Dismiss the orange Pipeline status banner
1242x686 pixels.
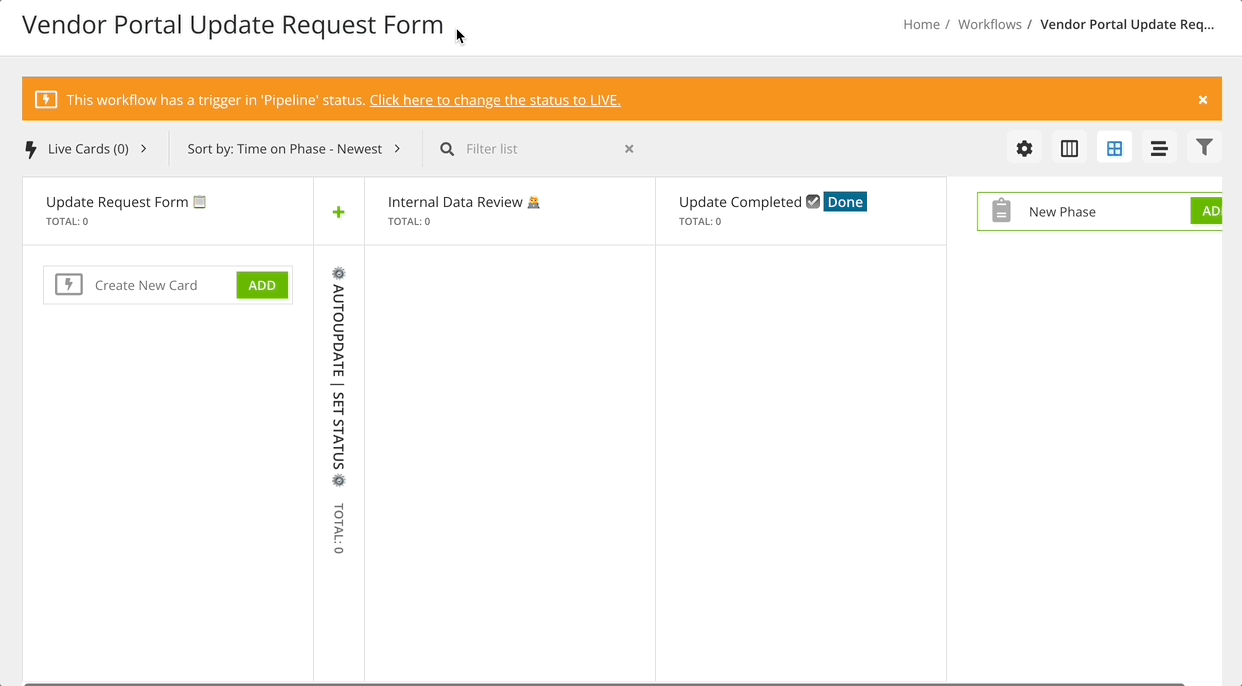coord(1203,99)
